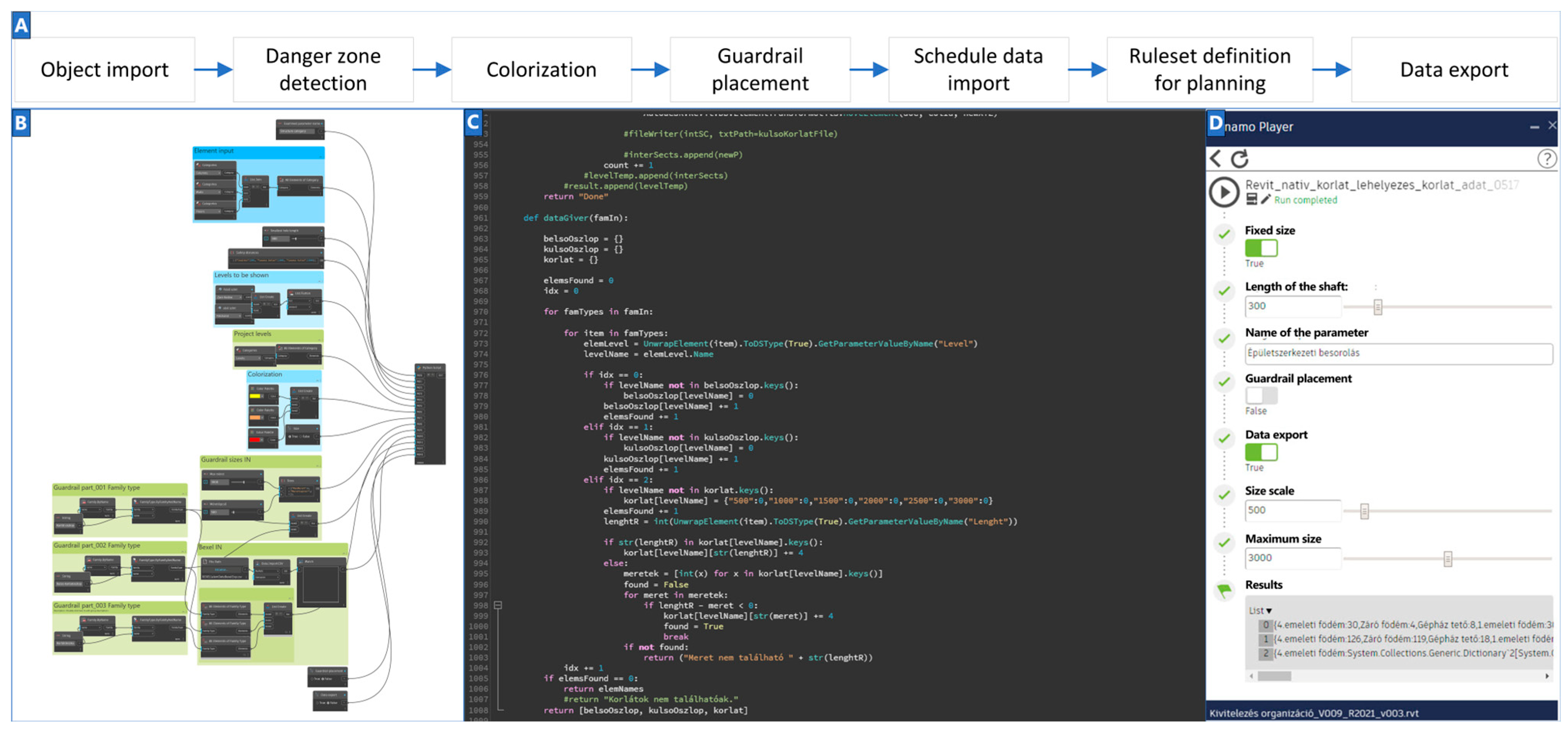The image size is (1568, 732).
Task: Click the Size scale slider handle
Action: [1364, 511]
